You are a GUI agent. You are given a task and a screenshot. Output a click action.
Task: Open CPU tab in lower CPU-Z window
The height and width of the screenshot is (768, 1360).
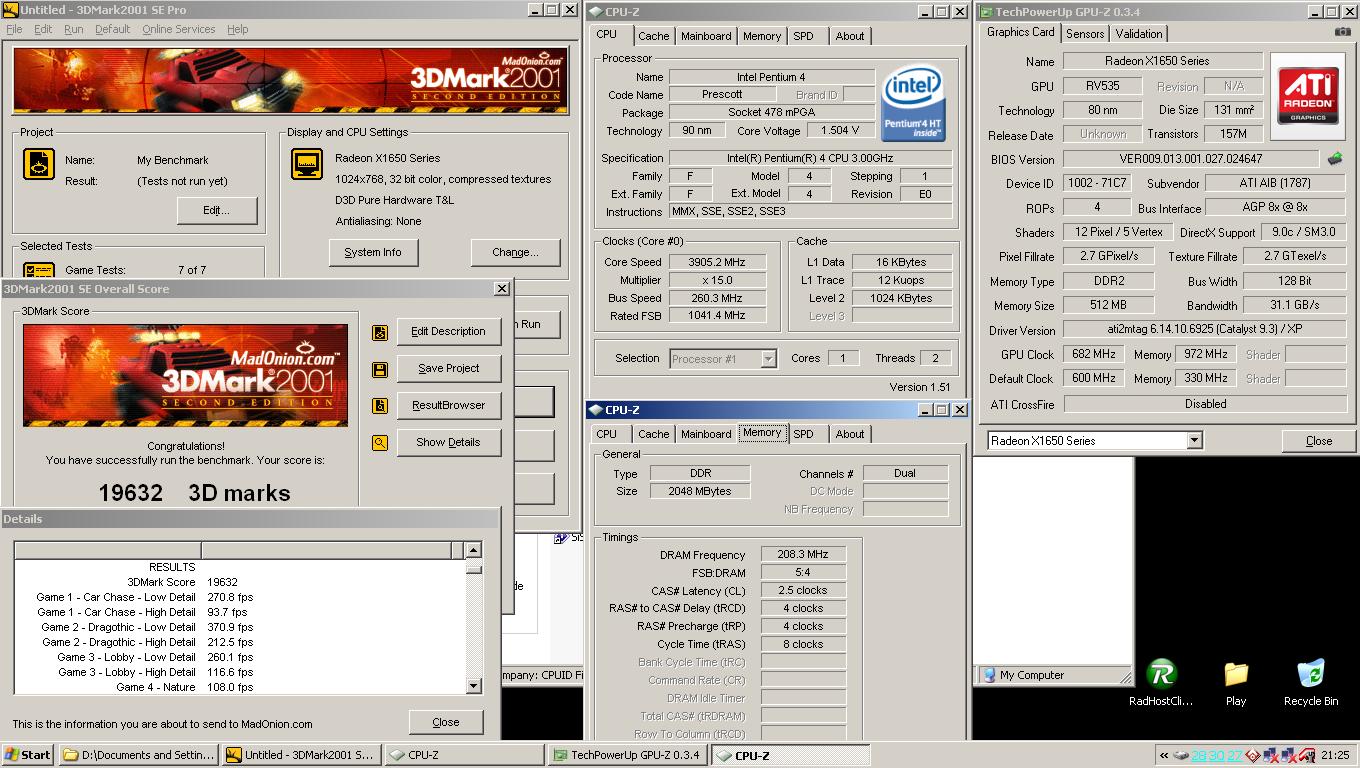pyautogui.click(x=607, y=434)
